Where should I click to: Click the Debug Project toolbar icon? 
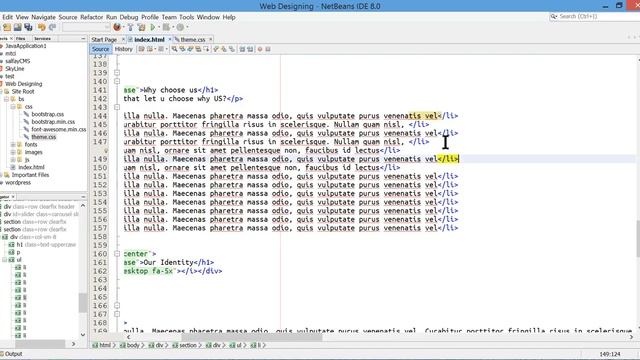[166, 27]
